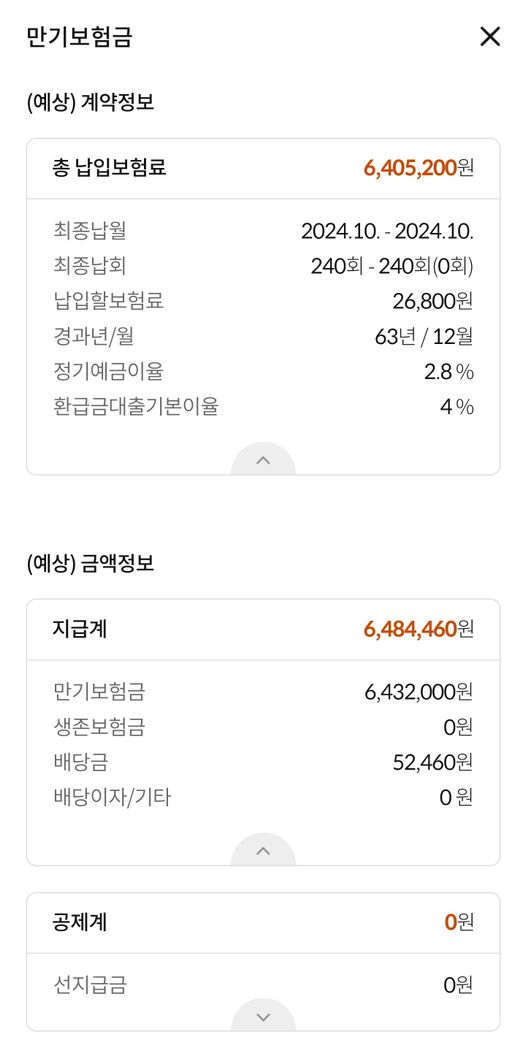Click the 생존보험금 row label
Screen dimensions: 526x1040
pyautogui.click(x=99, y=727)
